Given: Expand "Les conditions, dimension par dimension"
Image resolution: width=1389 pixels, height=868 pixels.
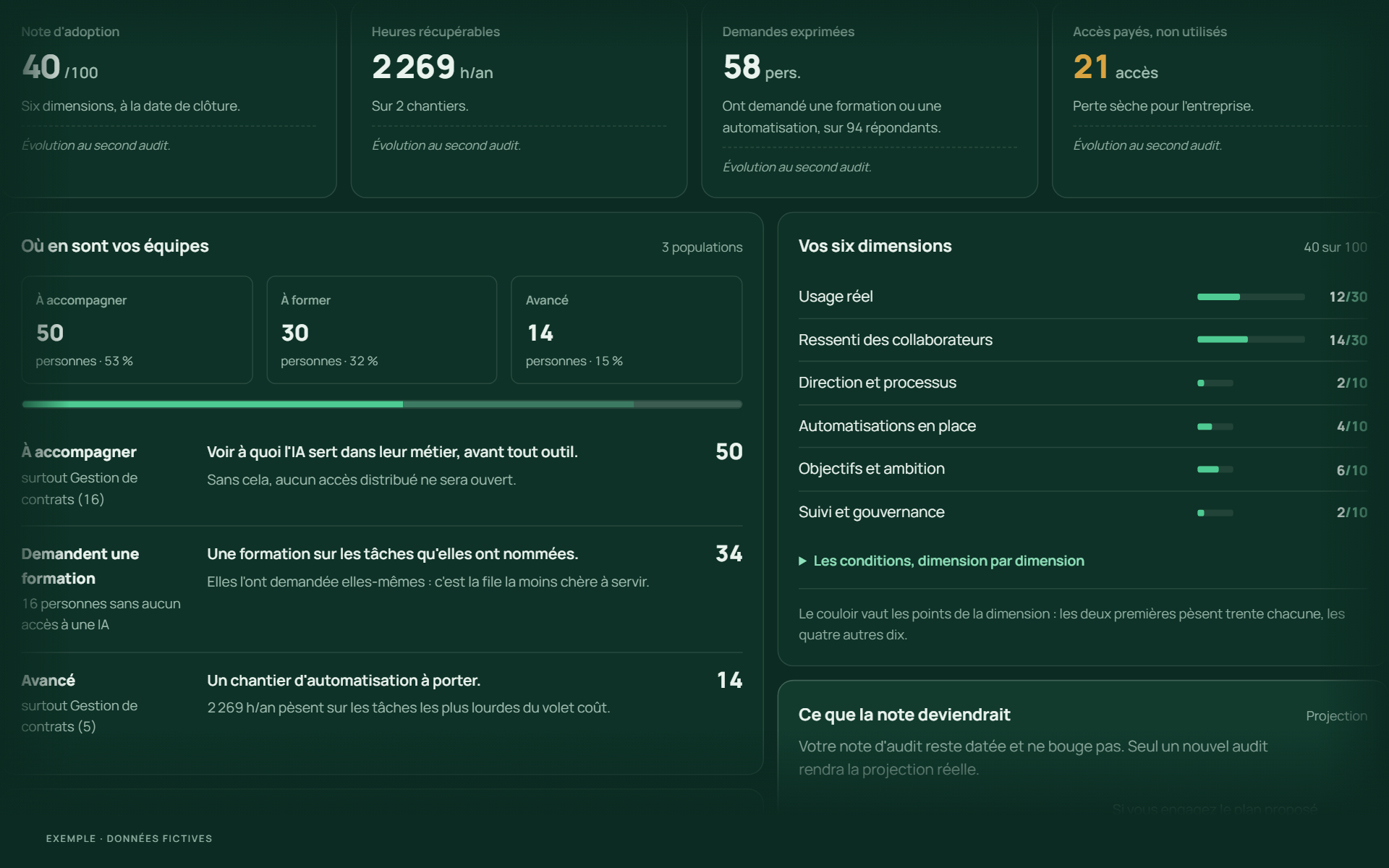Looking at the screenshot, I should 941,561.
